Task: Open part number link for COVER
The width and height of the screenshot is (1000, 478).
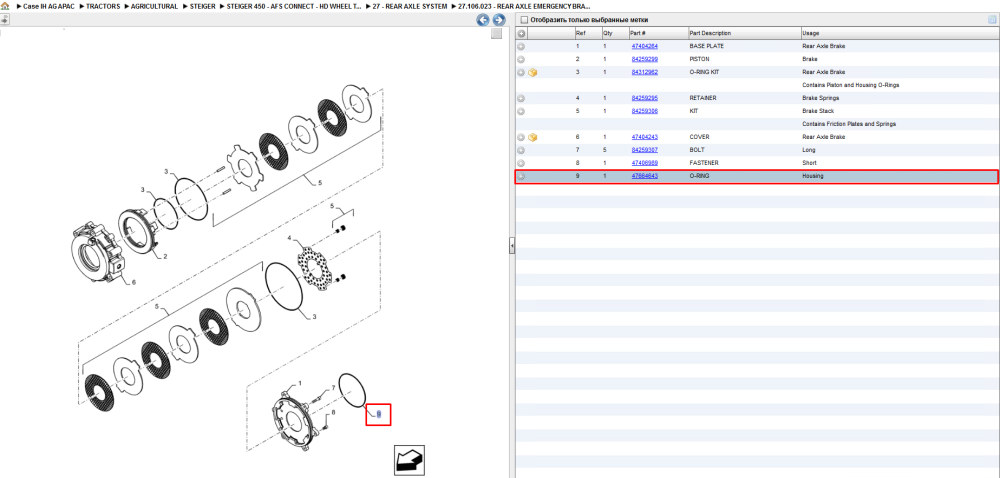Action: (644, 138)
